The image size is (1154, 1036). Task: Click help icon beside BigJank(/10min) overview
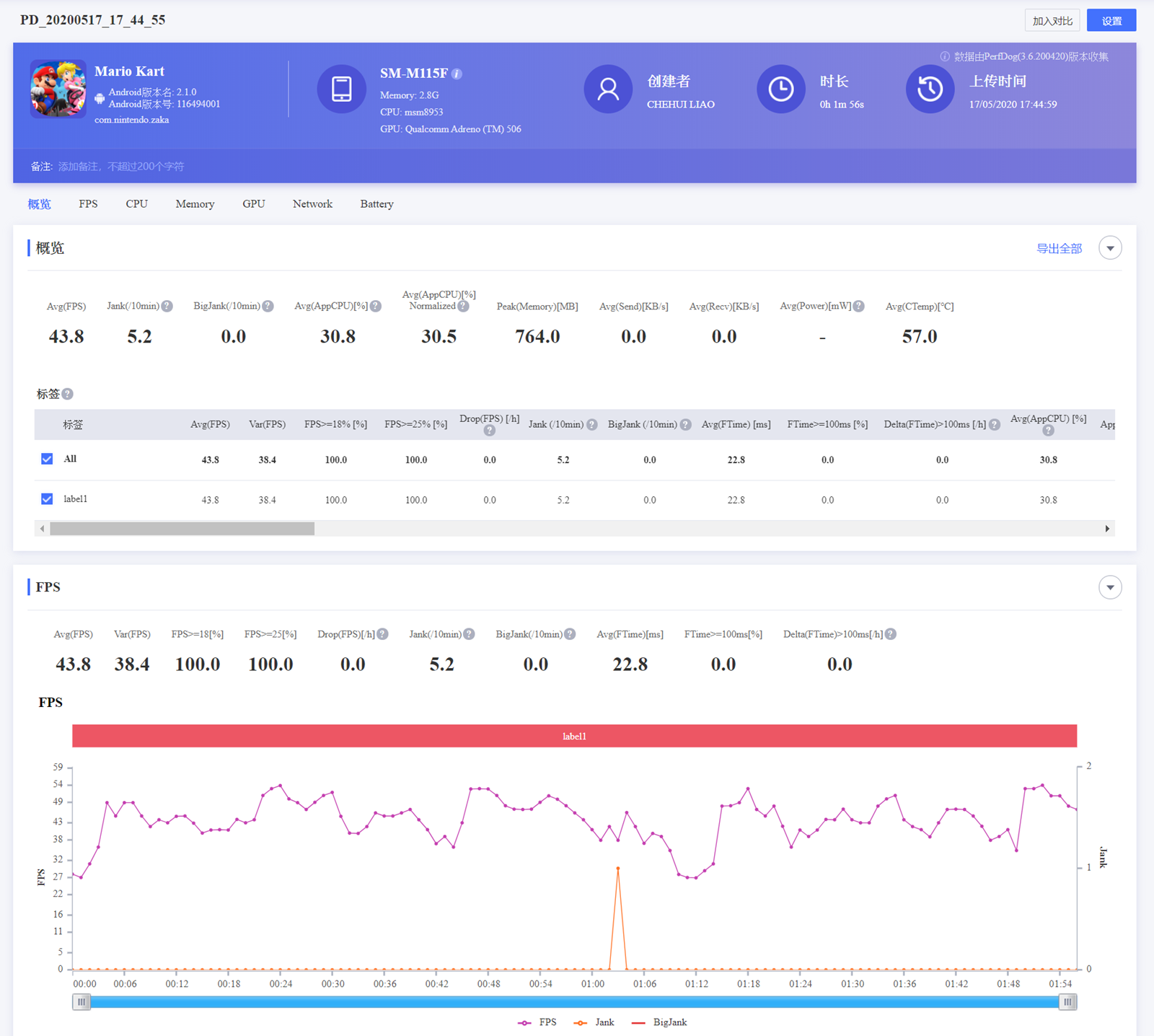pos(268,306)
